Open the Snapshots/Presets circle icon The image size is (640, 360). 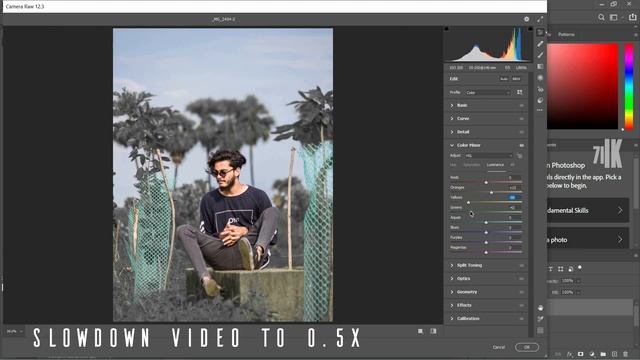tap(540, 100)
